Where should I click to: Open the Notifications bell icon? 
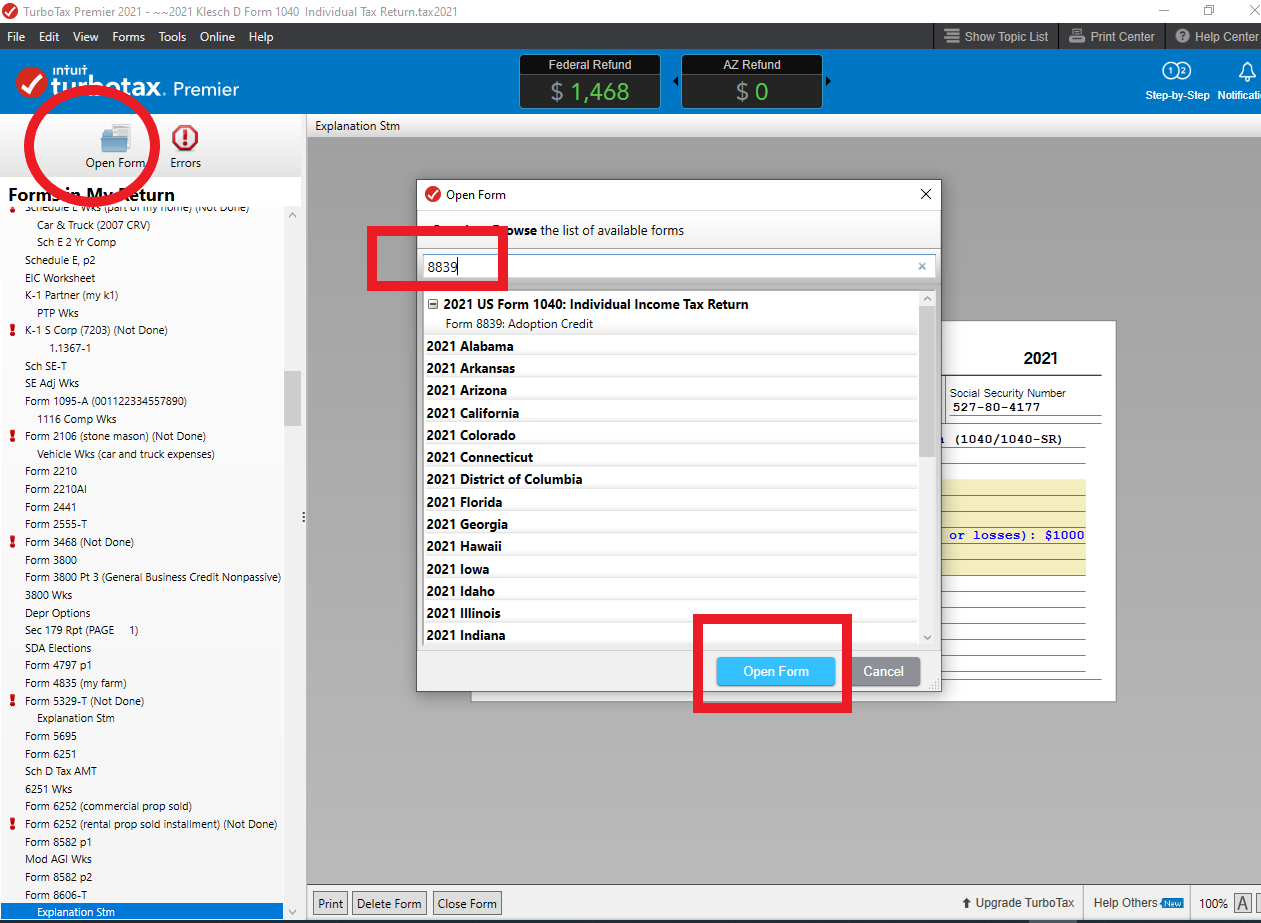point(1246,72)
